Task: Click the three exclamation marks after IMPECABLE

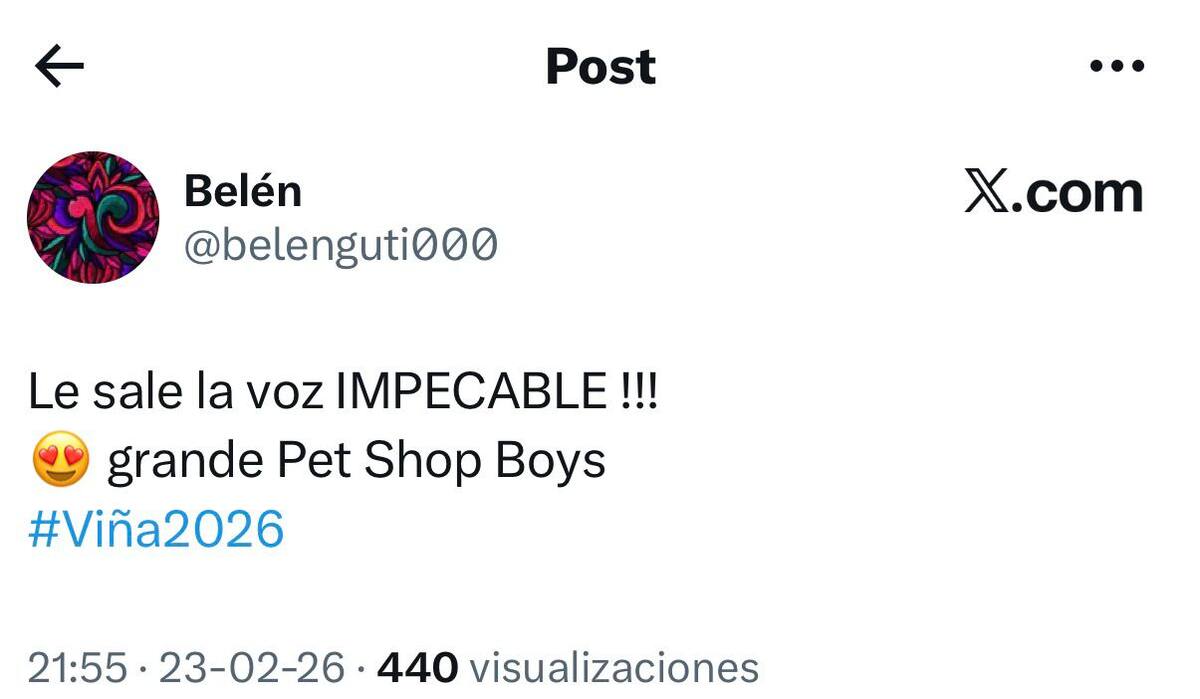Action: [x=638, y=393]
